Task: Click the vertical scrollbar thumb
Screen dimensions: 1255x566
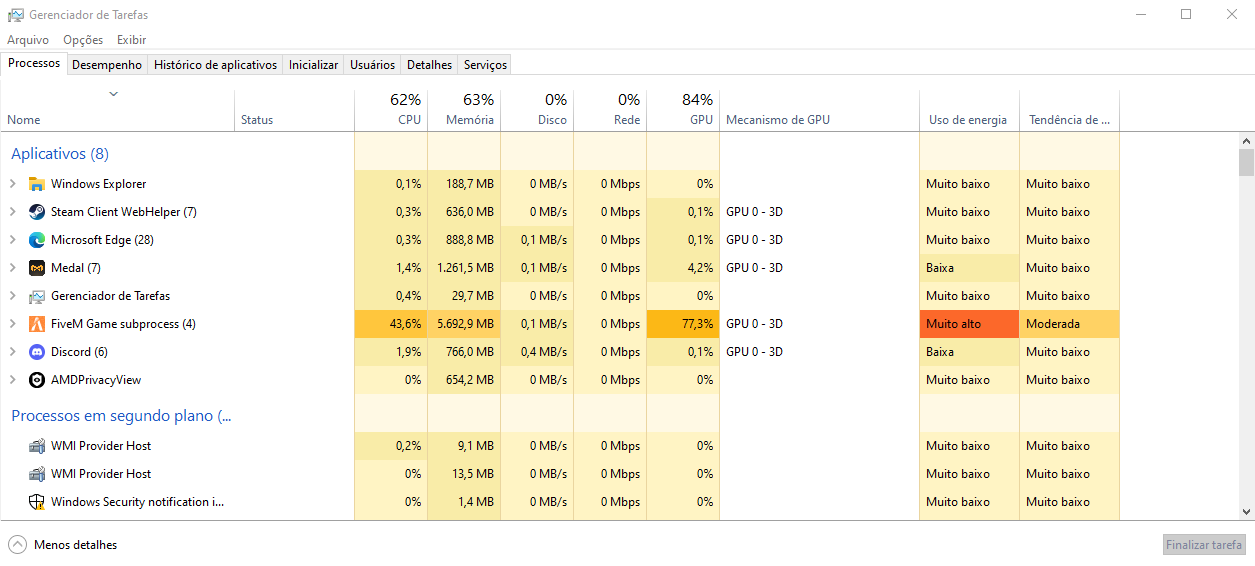Action: click(x=1246, y=162)
